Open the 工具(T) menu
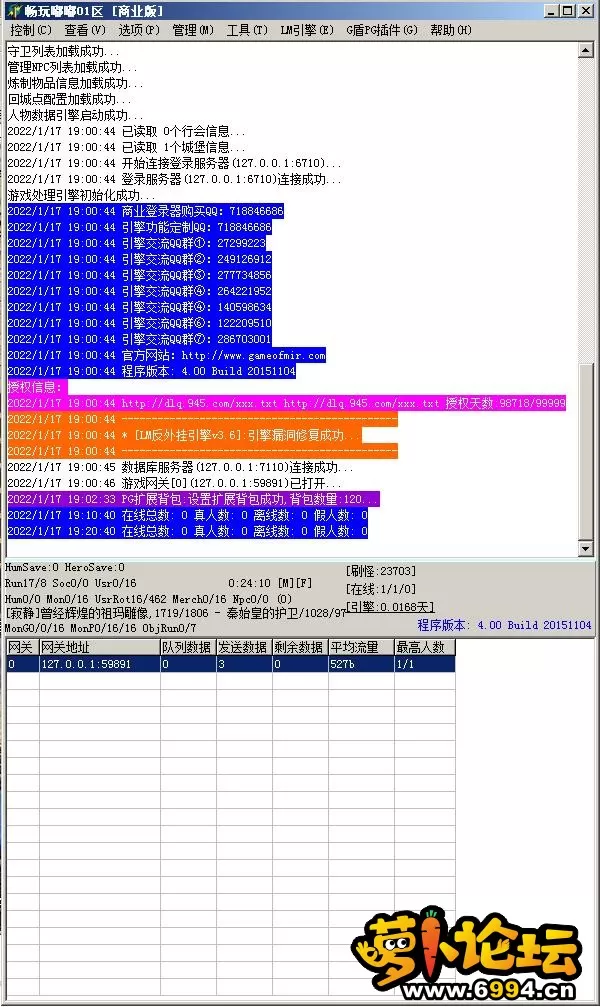This screenshot has height=1007, width=600. [247, 30]
